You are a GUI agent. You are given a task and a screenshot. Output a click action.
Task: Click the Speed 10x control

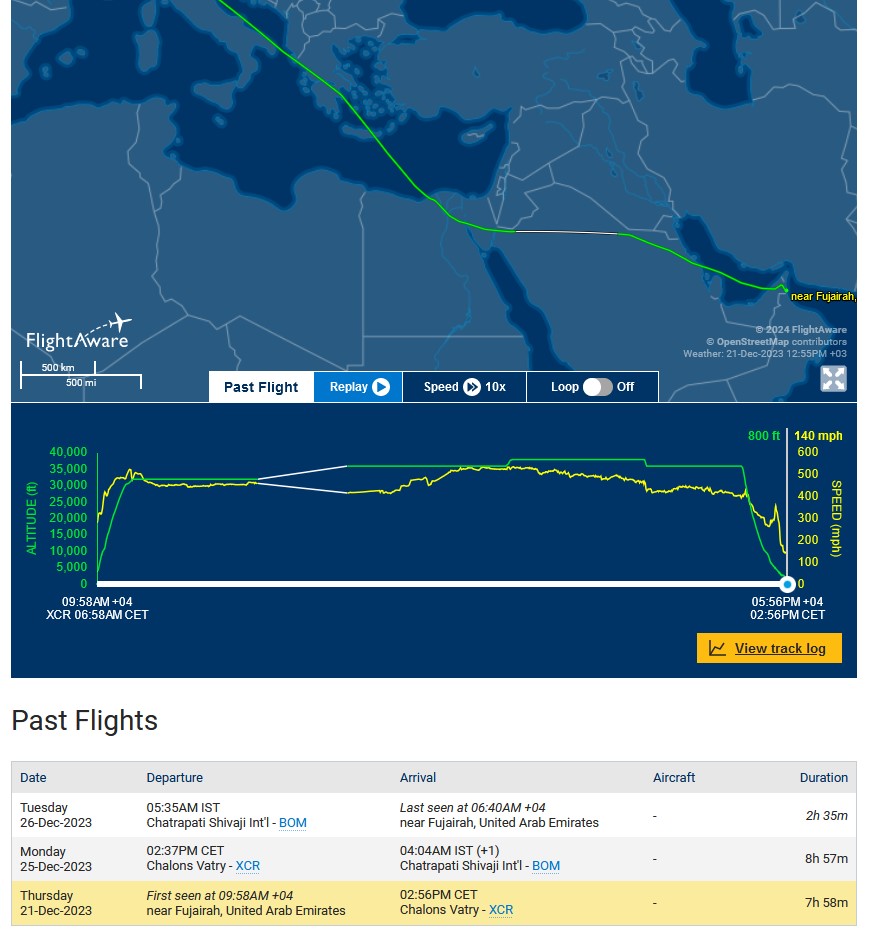coord(464,387)
